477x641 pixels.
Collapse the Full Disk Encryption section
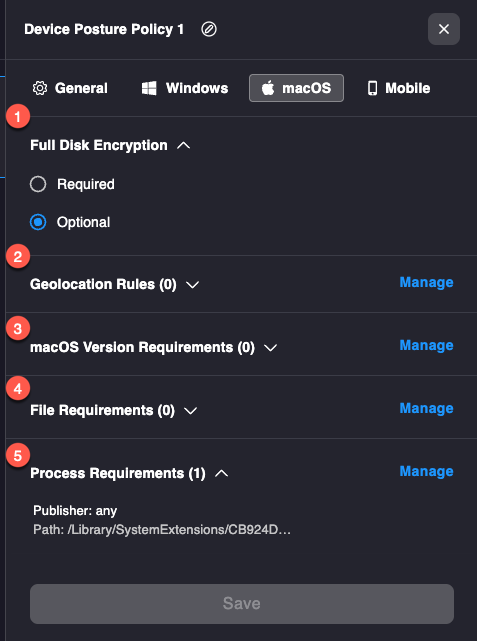(x=184, y=146)
